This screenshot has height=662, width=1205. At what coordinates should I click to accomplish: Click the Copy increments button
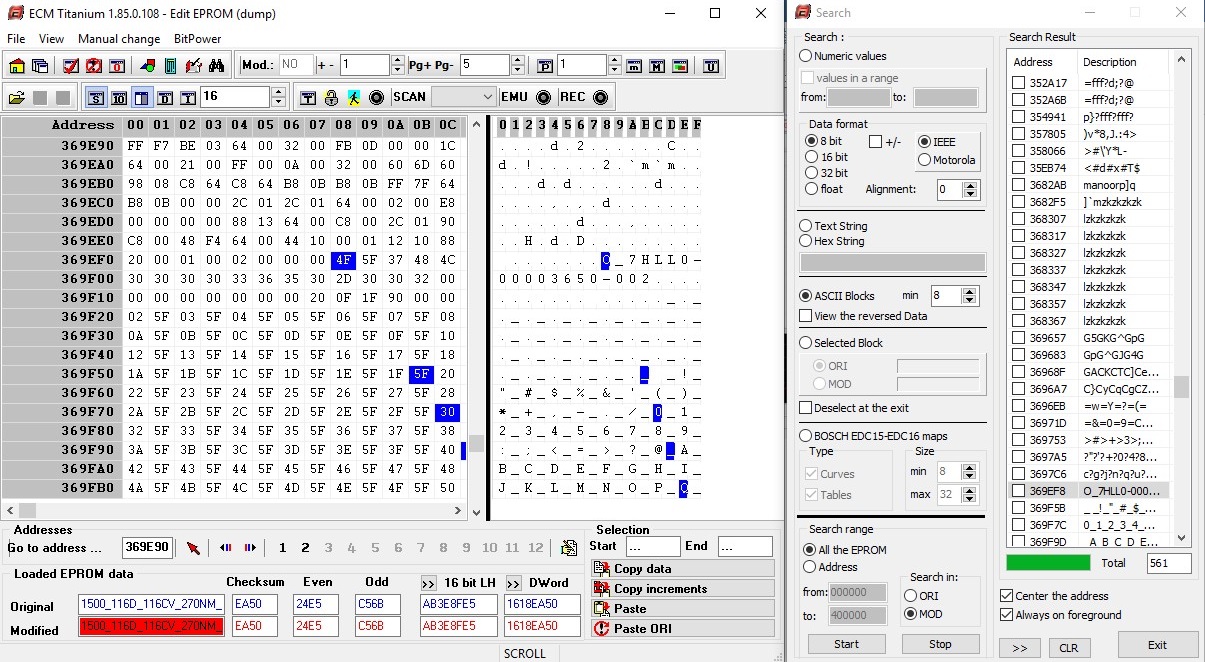[682, 588]
